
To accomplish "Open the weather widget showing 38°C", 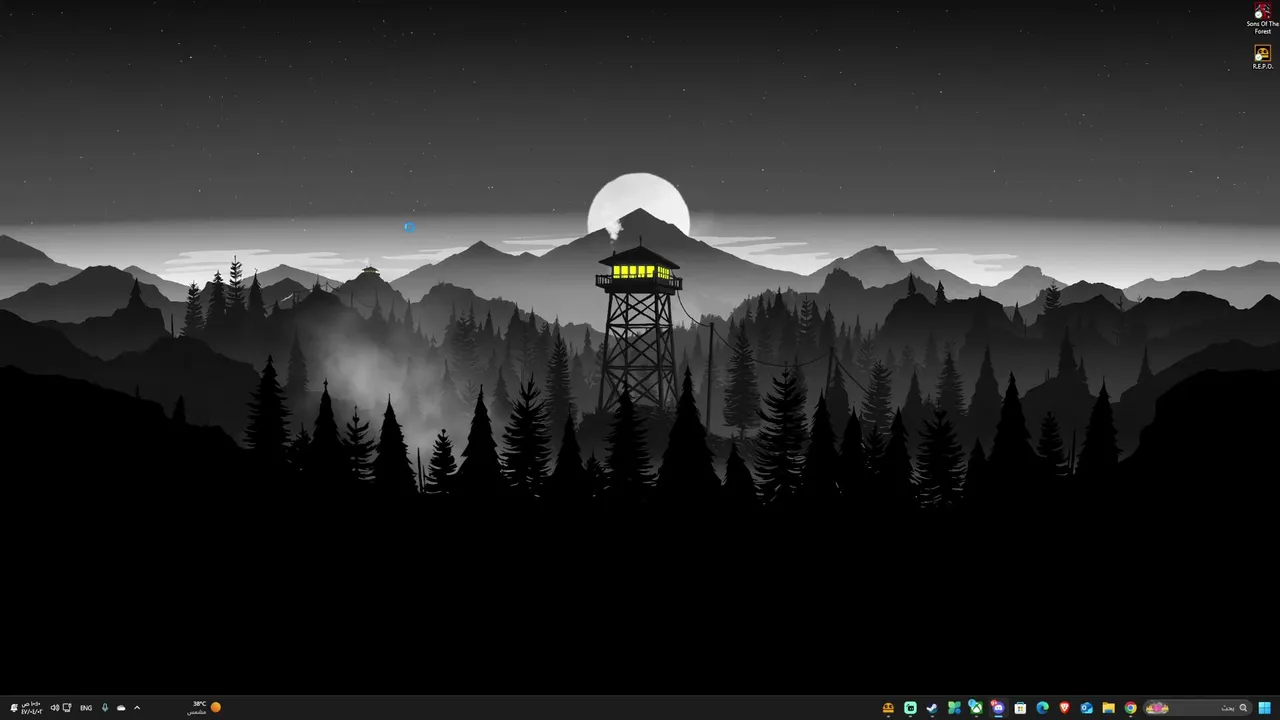I will coord(204,708).
